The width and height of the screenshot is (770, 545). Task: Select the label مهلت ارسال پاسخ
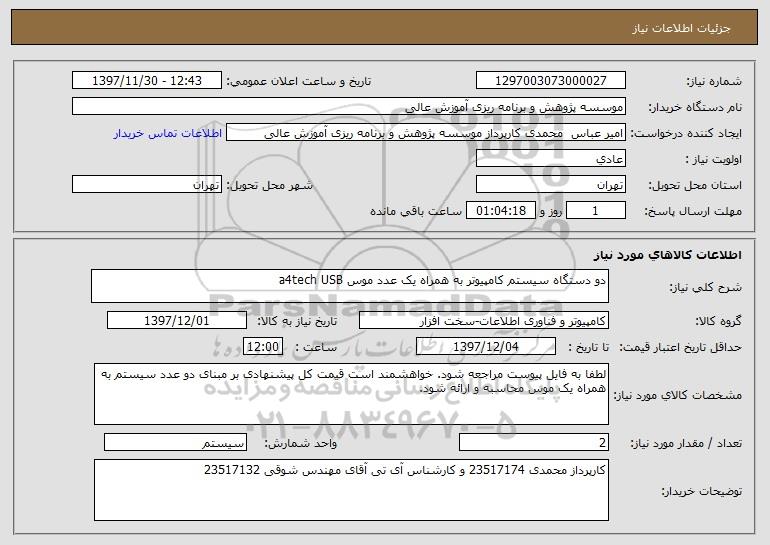coord(693,211)
